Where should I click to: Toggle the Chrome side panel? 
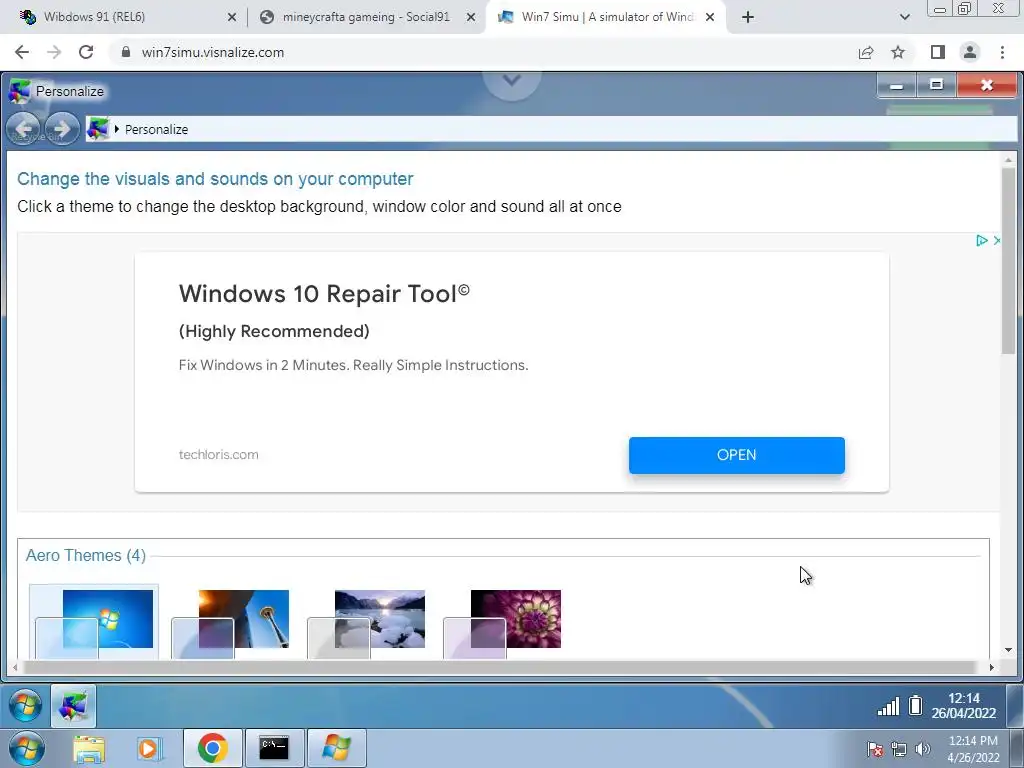tap(938, 52)
